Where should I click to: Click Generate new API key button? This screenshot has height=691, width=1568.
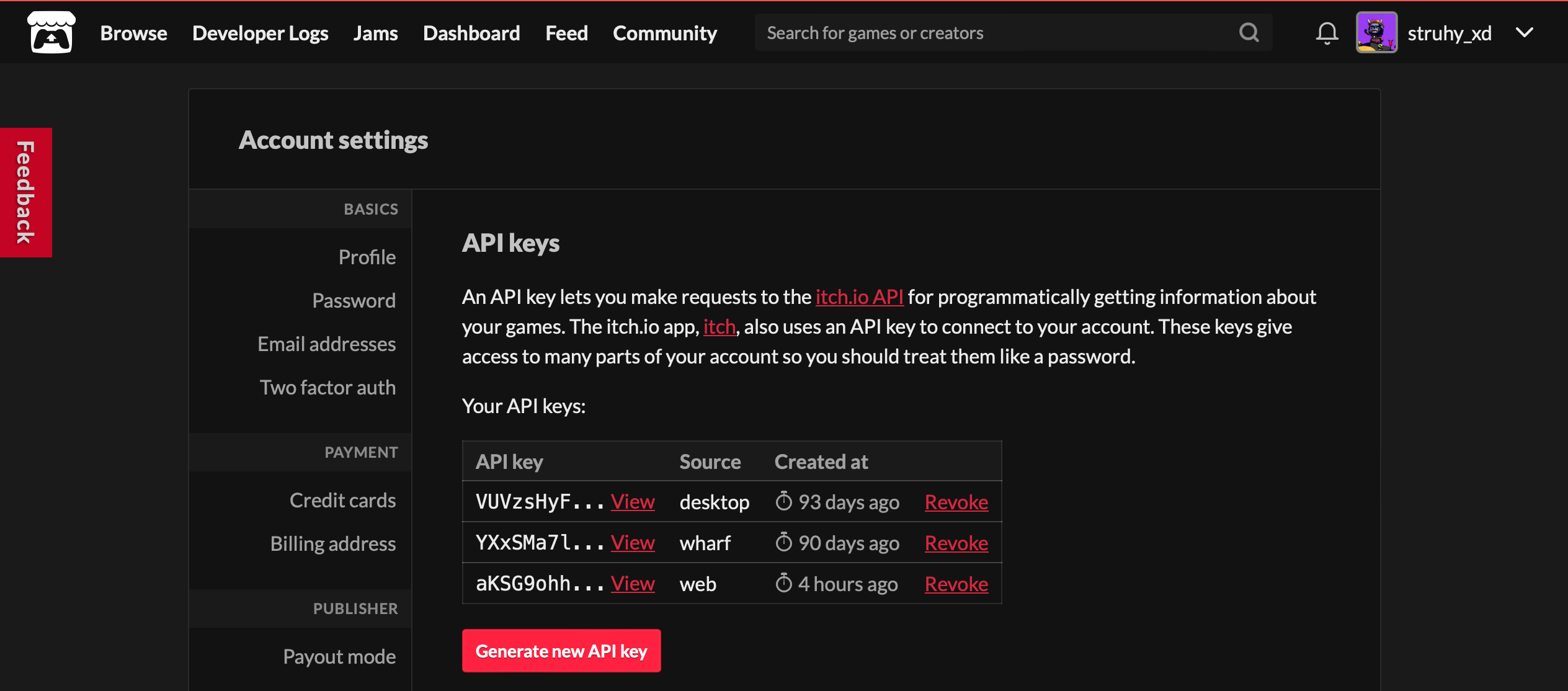pos(561,651)
